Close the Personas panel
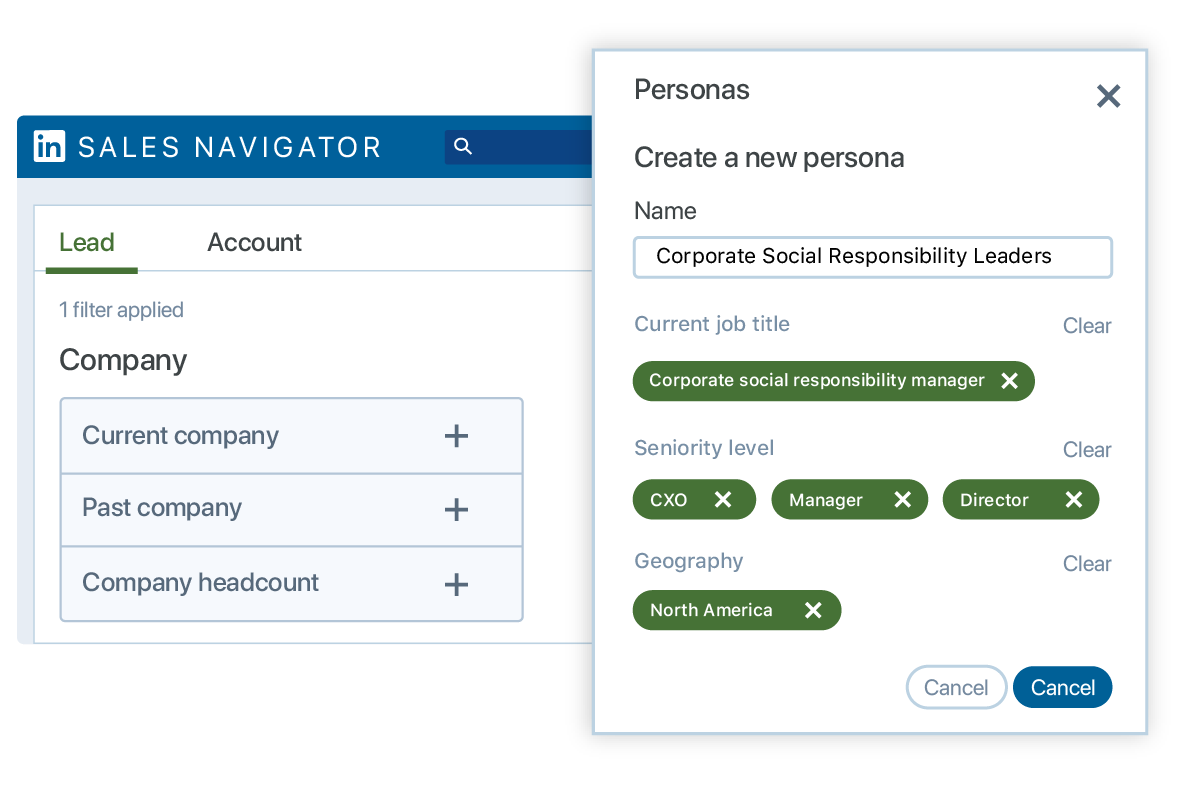The width and height of the screenshot is (1200, 788). [1108, 96]
